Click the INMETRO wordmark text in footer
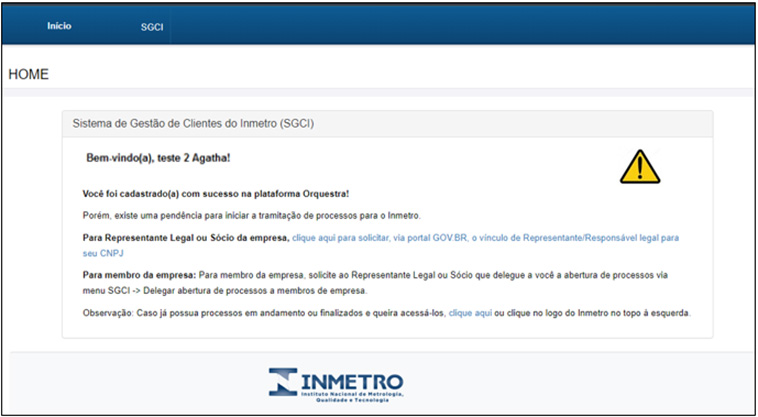The height and width of the screenshot is (417, 758). pyautogui.click(x=353, y=381)
